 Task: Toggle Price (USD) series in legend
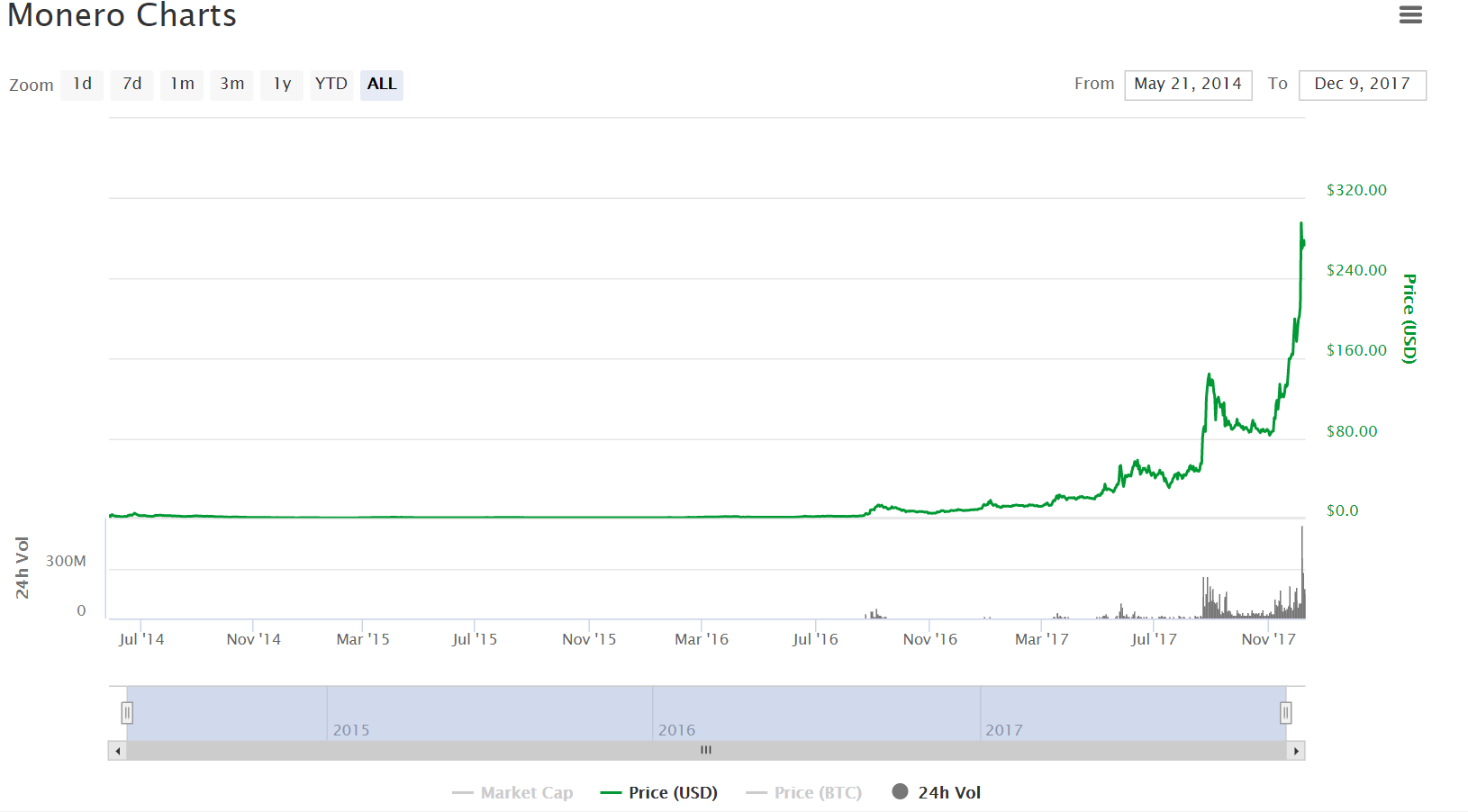[658, 793]
